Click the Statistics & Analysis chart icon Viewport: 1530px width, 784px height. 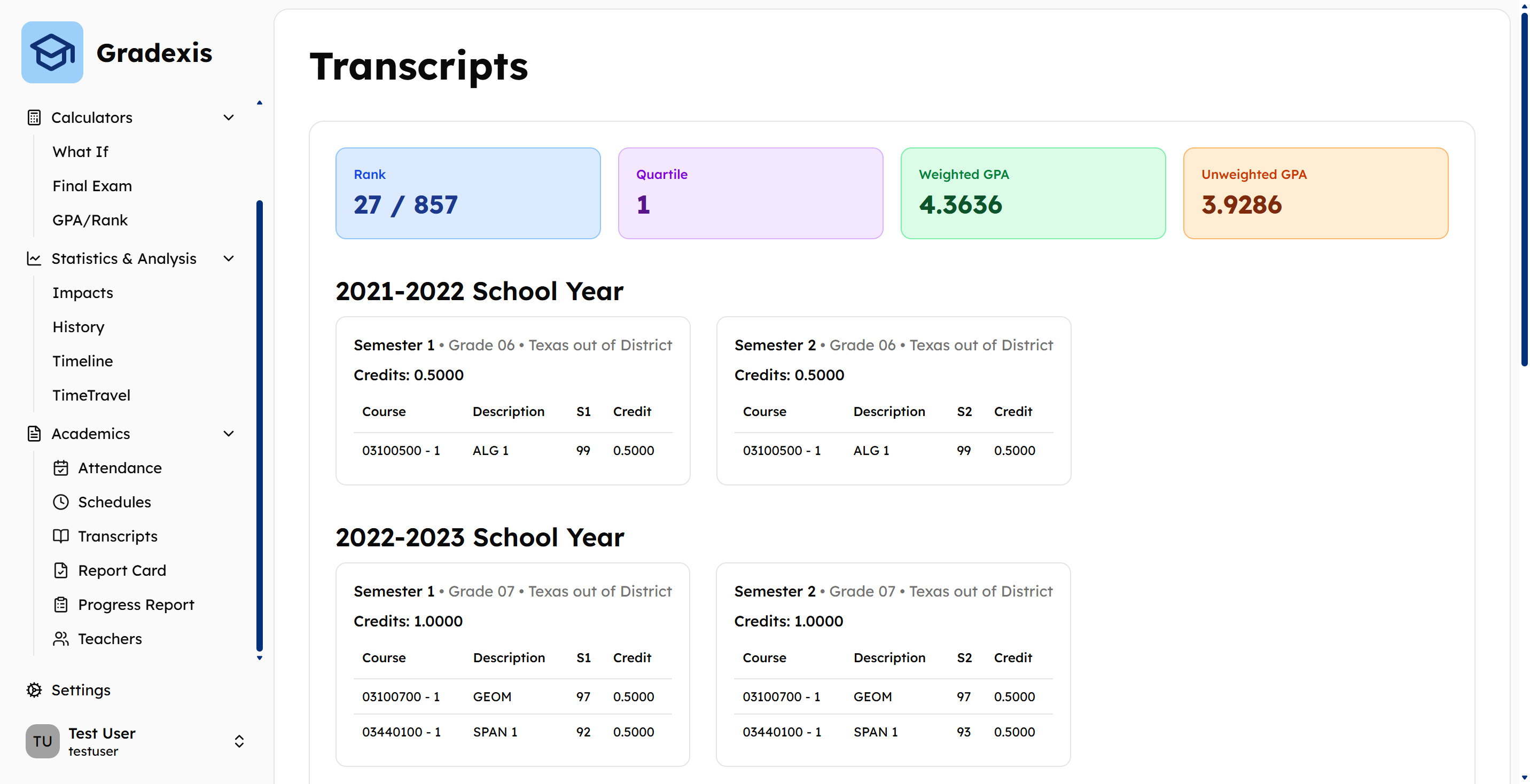coord(34,258)
